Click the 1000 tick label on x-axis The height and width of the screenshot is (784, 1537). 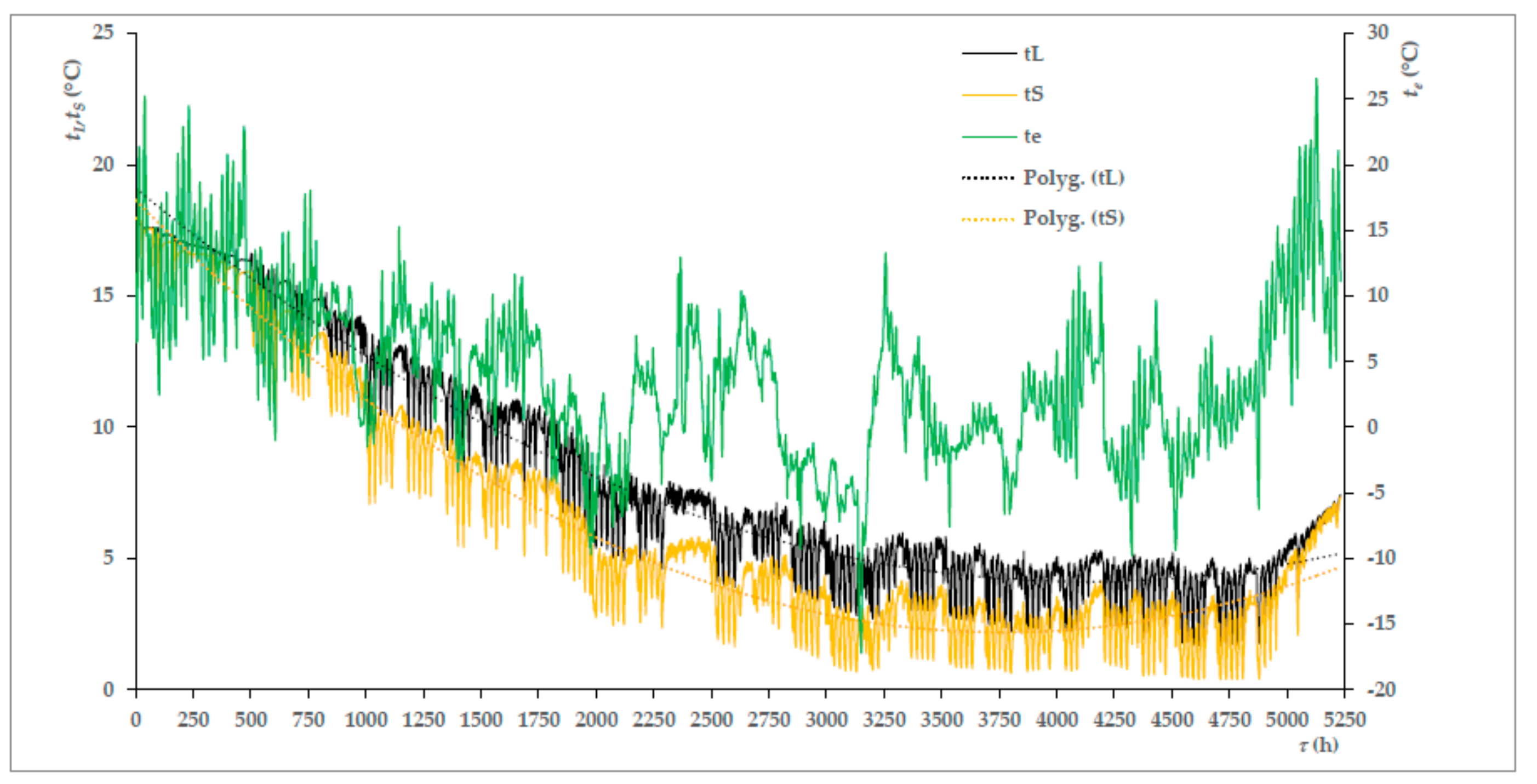click(365, 720)
